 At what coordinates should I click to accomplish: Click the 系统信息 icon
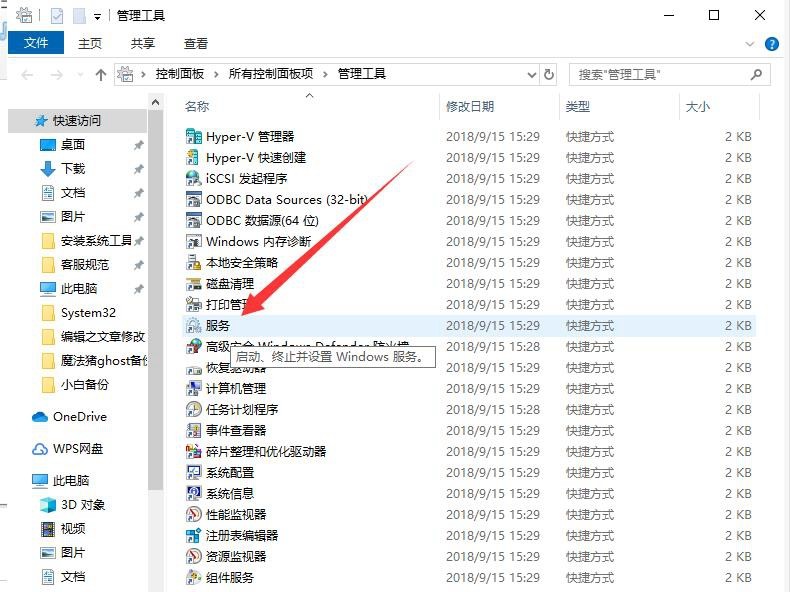pyautogui.click(x=194, y=494)
